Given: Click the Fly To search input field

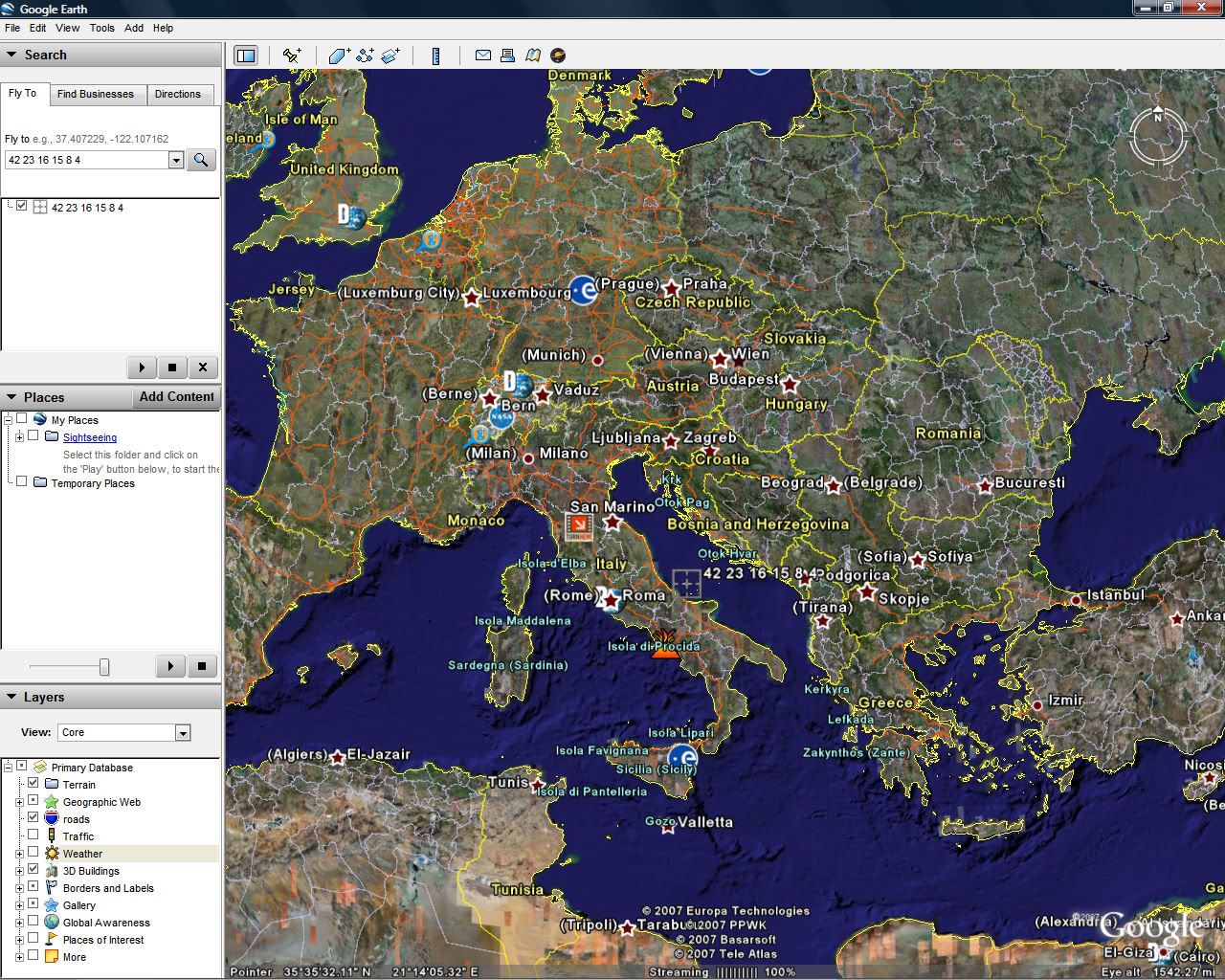Looking at the screenshot, I should pyautogui.click(x=87, y=160).
